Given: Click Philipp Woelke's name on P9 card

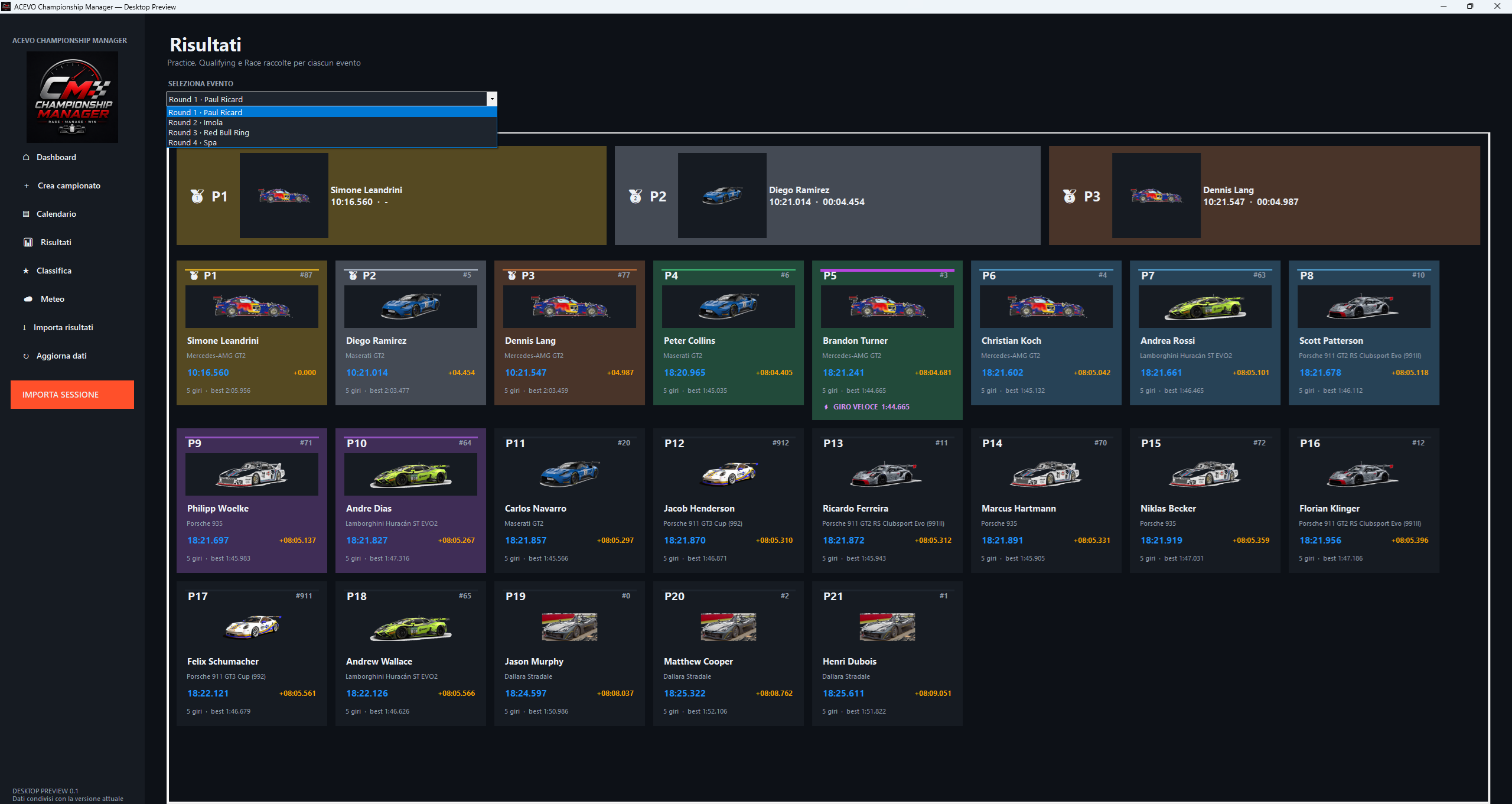Looking at the screenshot, I should click(218, 509).
